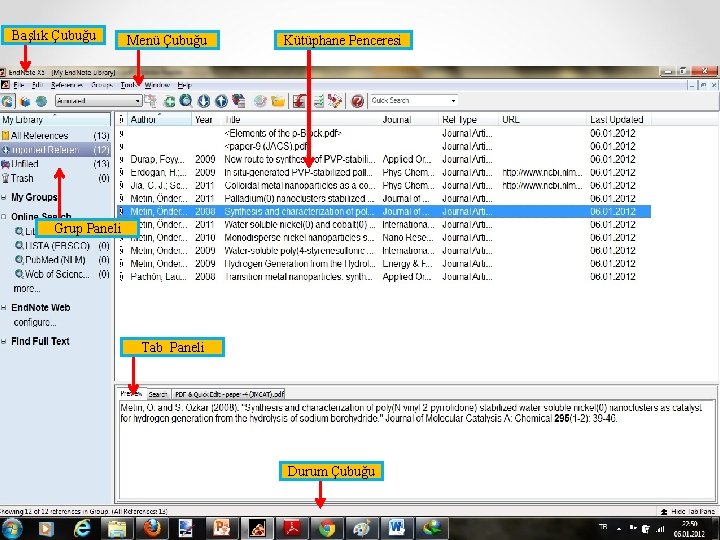This screenshot has width=720, height=540.
Task: Click the Copy to Local Library icon
Action: pyautogui.click(x=150, y=101)
